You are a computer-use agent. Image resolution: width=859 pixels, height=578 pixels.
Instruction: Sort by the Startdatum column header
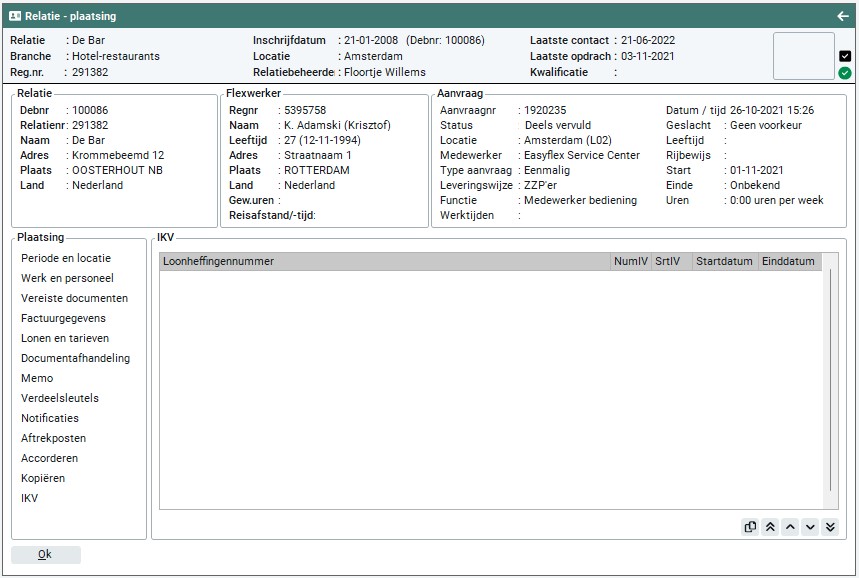pos(724,262)
